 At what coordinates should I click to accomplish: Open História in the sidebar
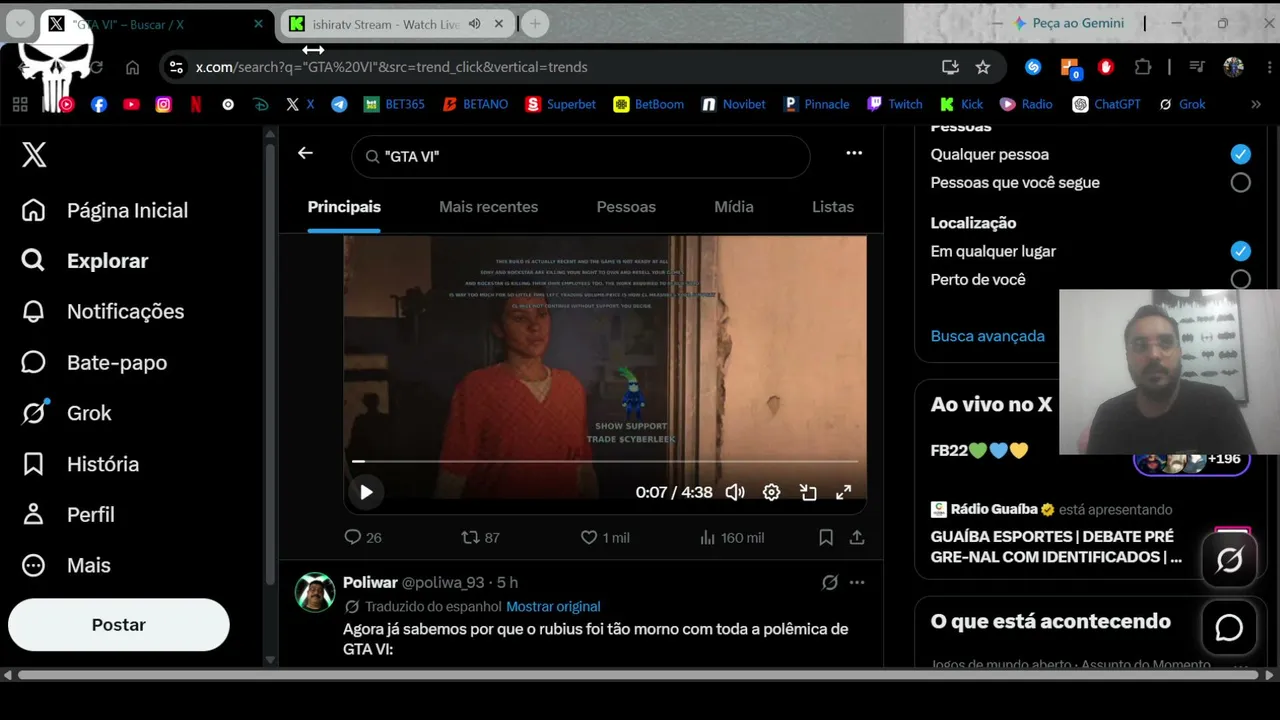pyautogui.click(x=80, y=464)
